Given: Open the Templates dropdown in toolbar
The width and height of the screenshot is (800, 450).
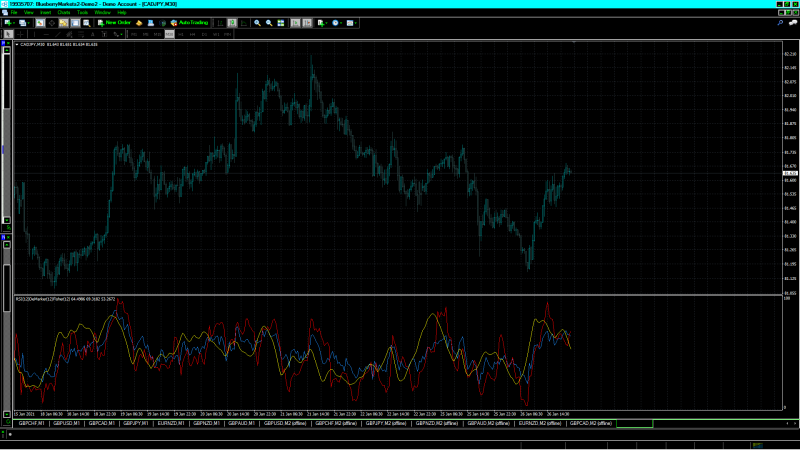Looking at the screenshot, I should 352,22.
